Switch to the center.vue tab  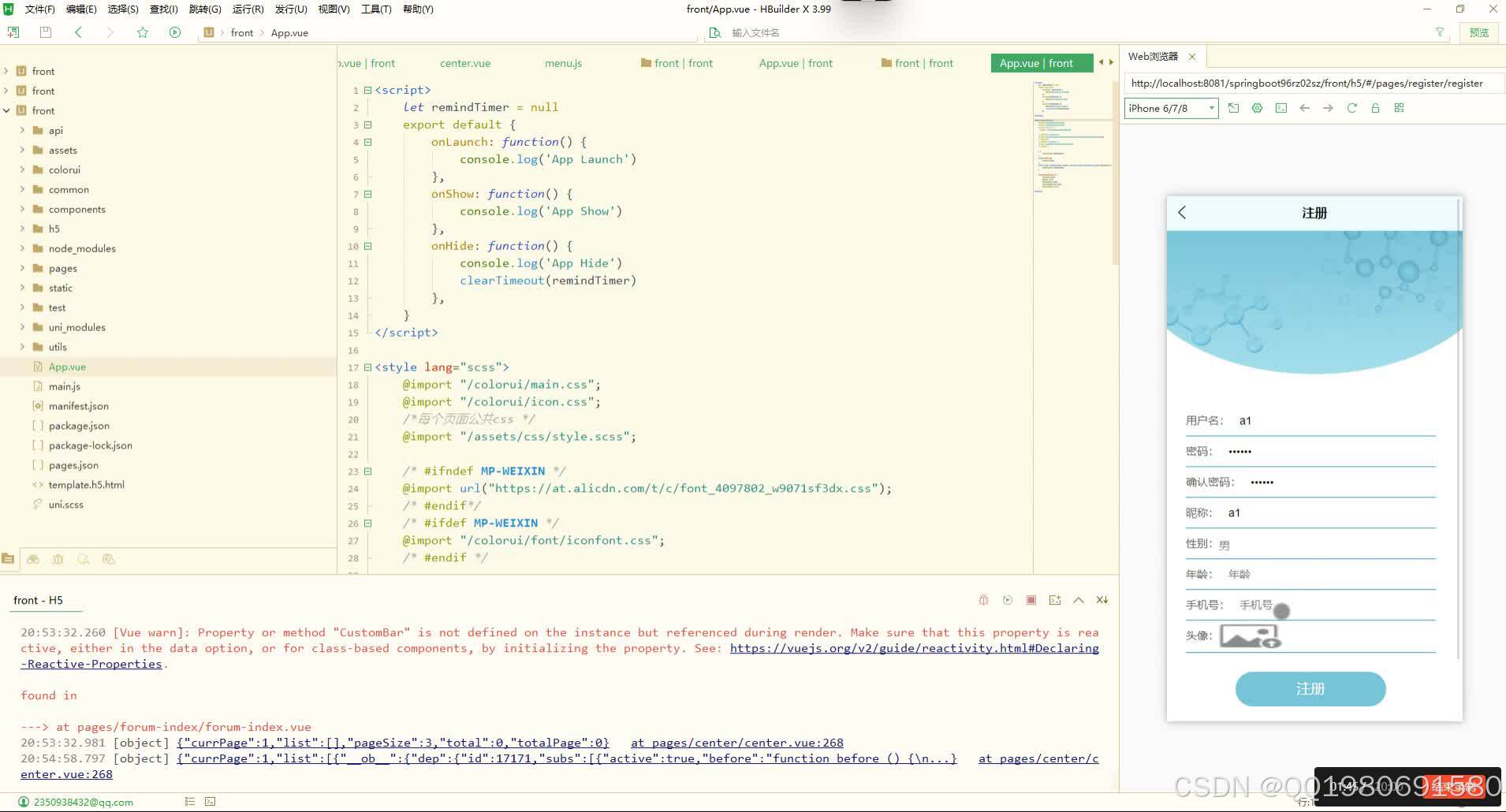465,63
